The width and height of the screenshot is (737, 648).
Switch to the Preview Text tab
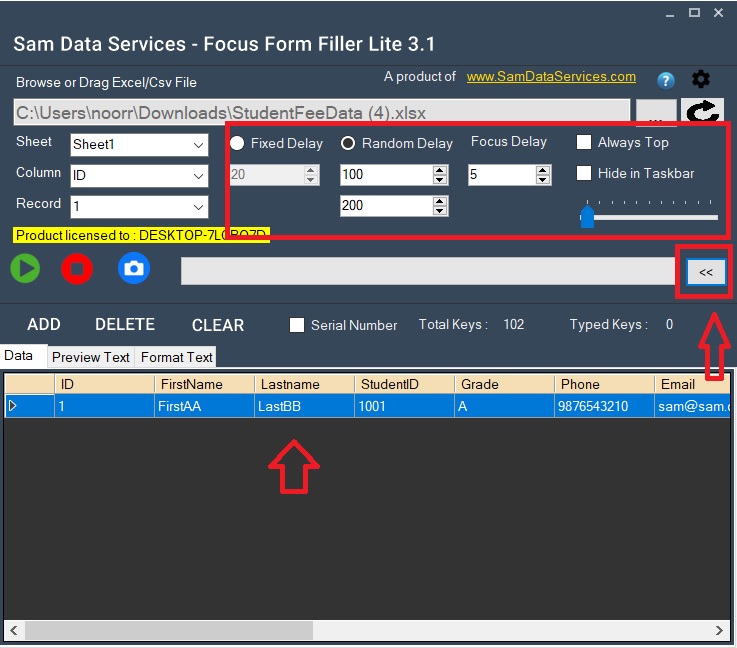(x=91, y=357)
